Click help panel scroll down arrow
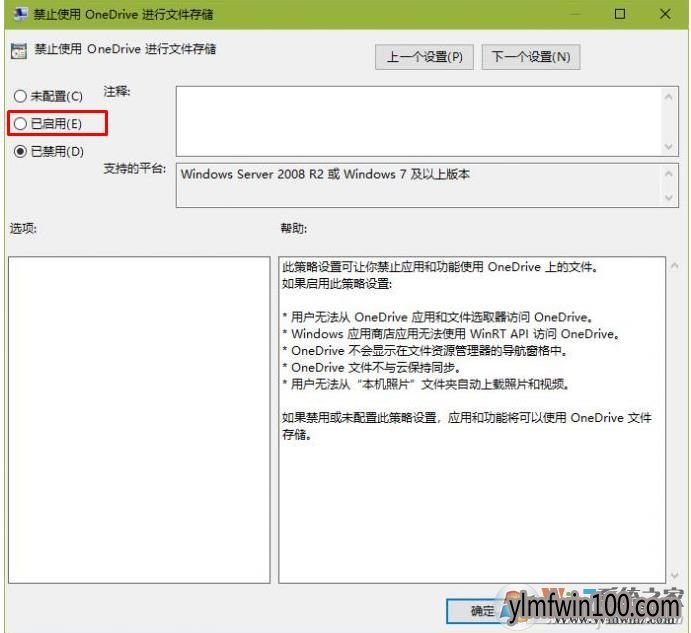The width and height of the screenshot is (691, 633). [x=675, y=575]
